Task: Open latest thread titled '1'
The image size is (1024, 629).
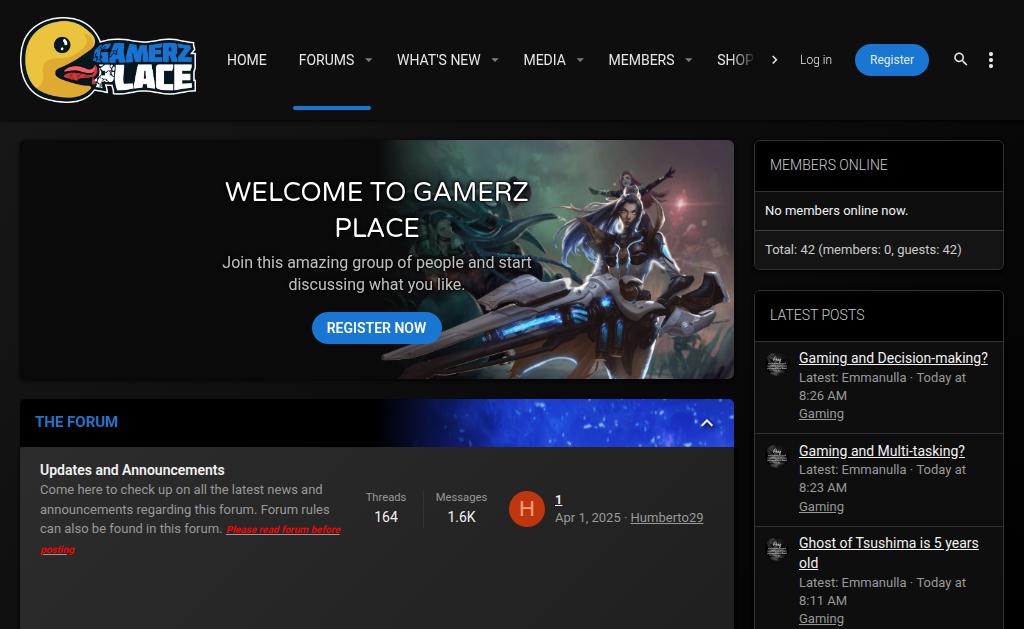Action: pos(558,500)
